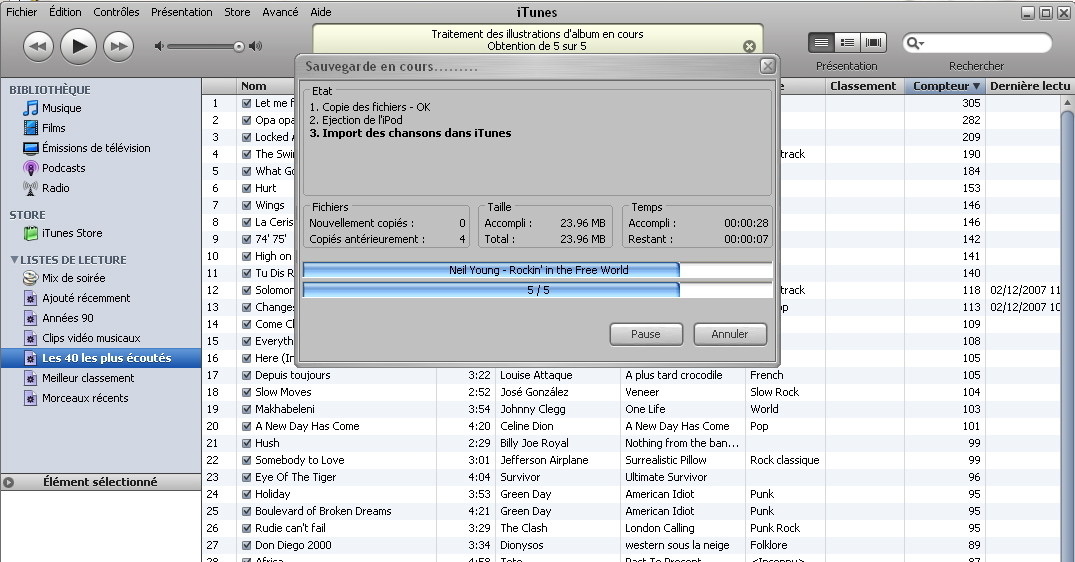The width and height of the screenshot is (1075, 562).
Task: Sort by the Classement column header
Action: point(864,86)
